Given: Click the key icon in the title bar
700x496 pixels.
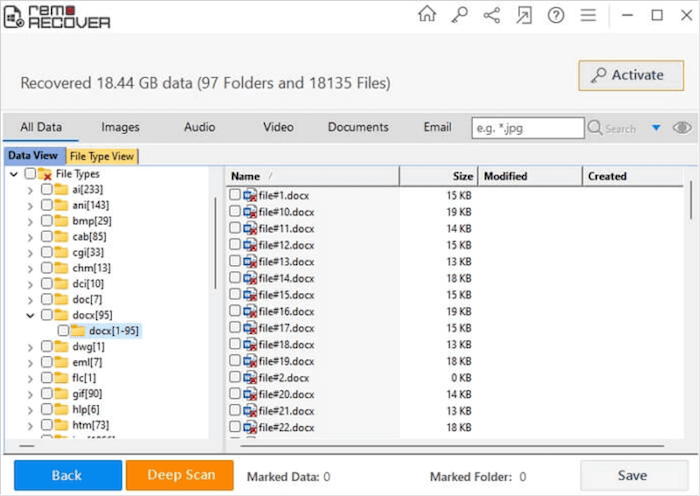Looking at the screenshot, I should coord(459,15).
